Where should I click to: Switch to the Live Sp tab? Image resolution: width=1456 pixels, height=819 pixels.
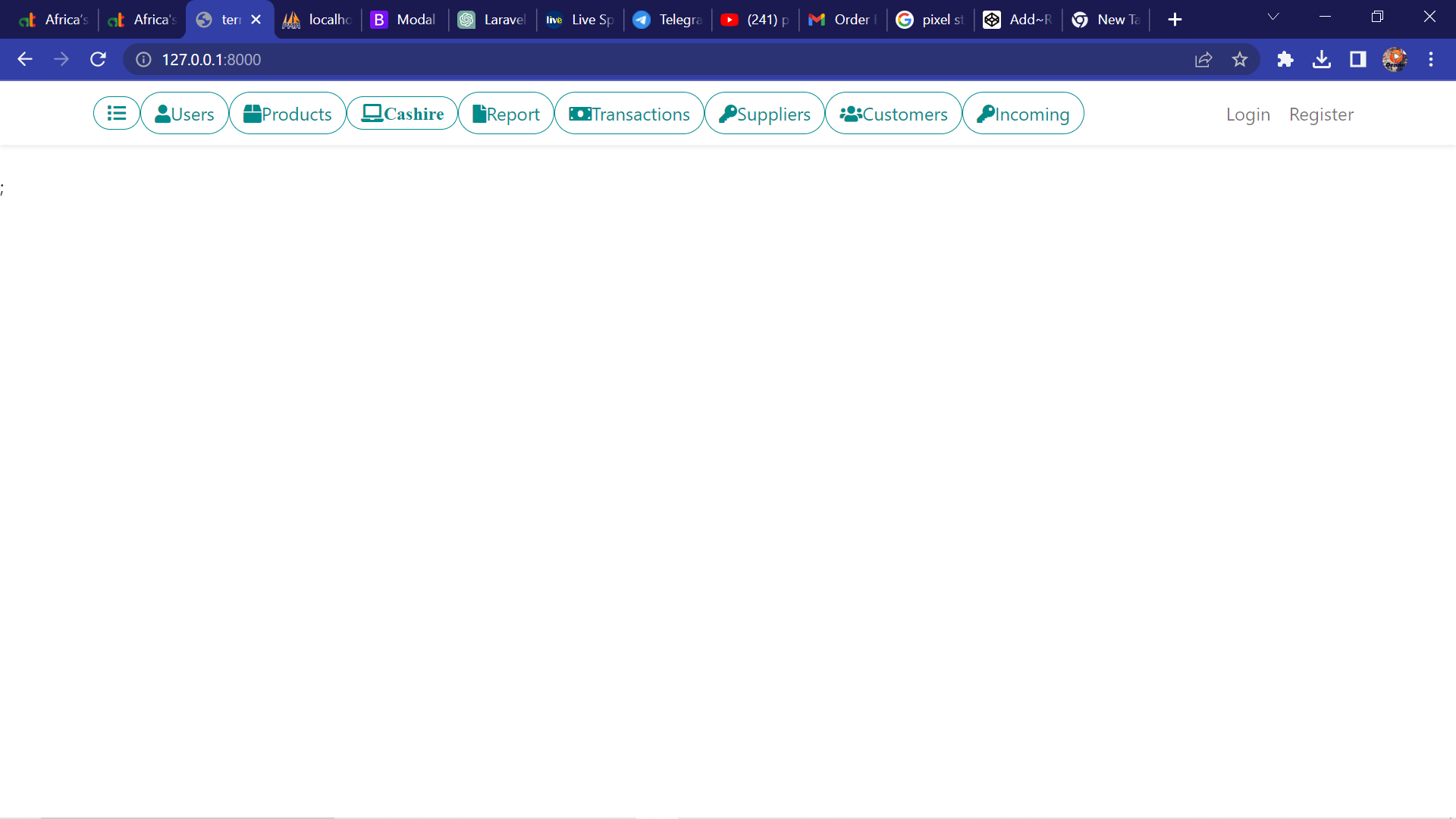click(580, 20)
